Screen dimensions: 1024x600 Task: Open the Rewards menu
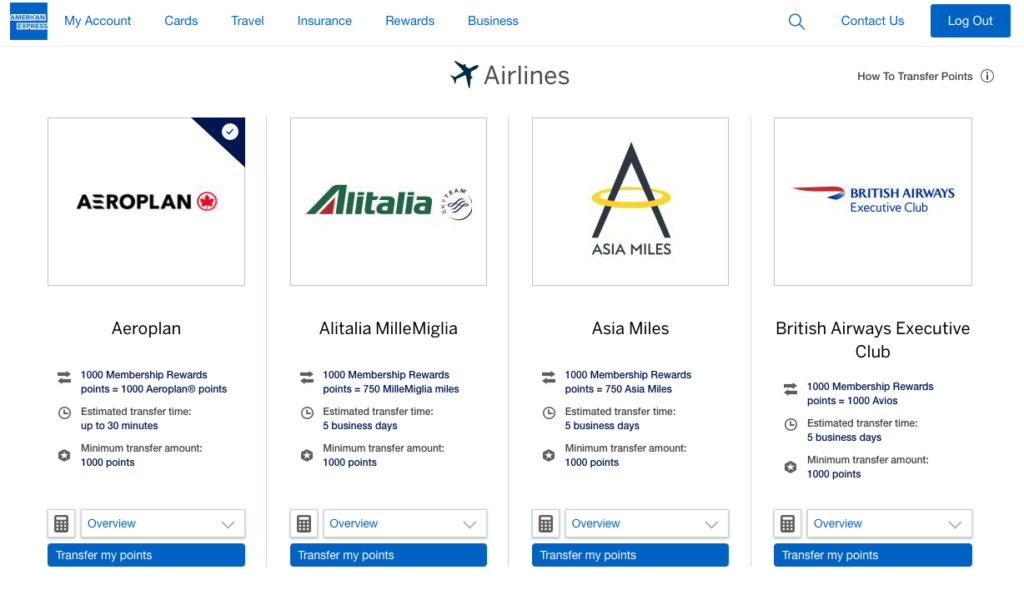click(409, 20)
